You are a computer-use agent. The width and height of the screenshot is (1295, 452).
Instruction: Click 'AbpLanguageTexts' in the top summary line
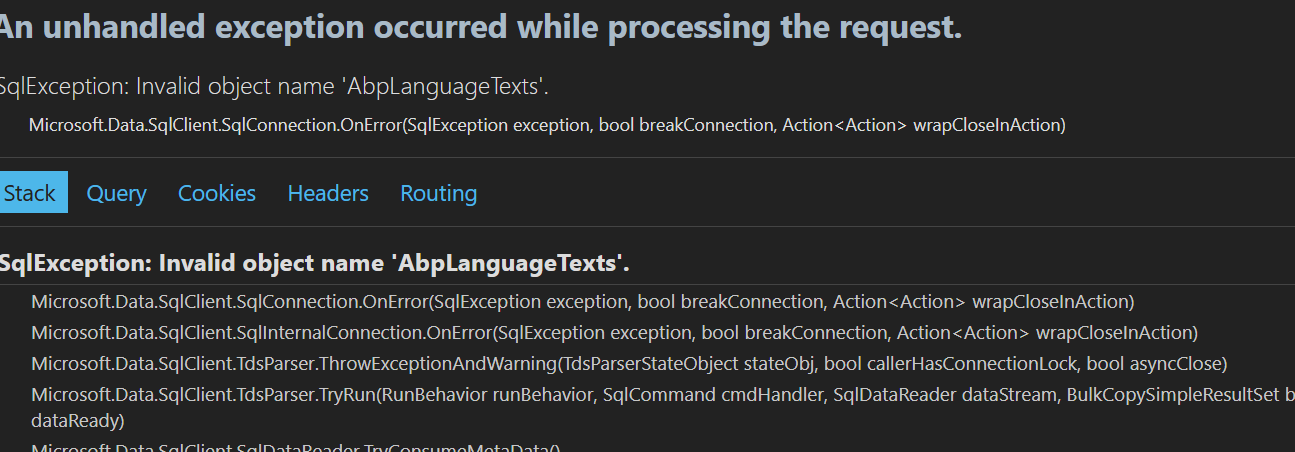445,87
